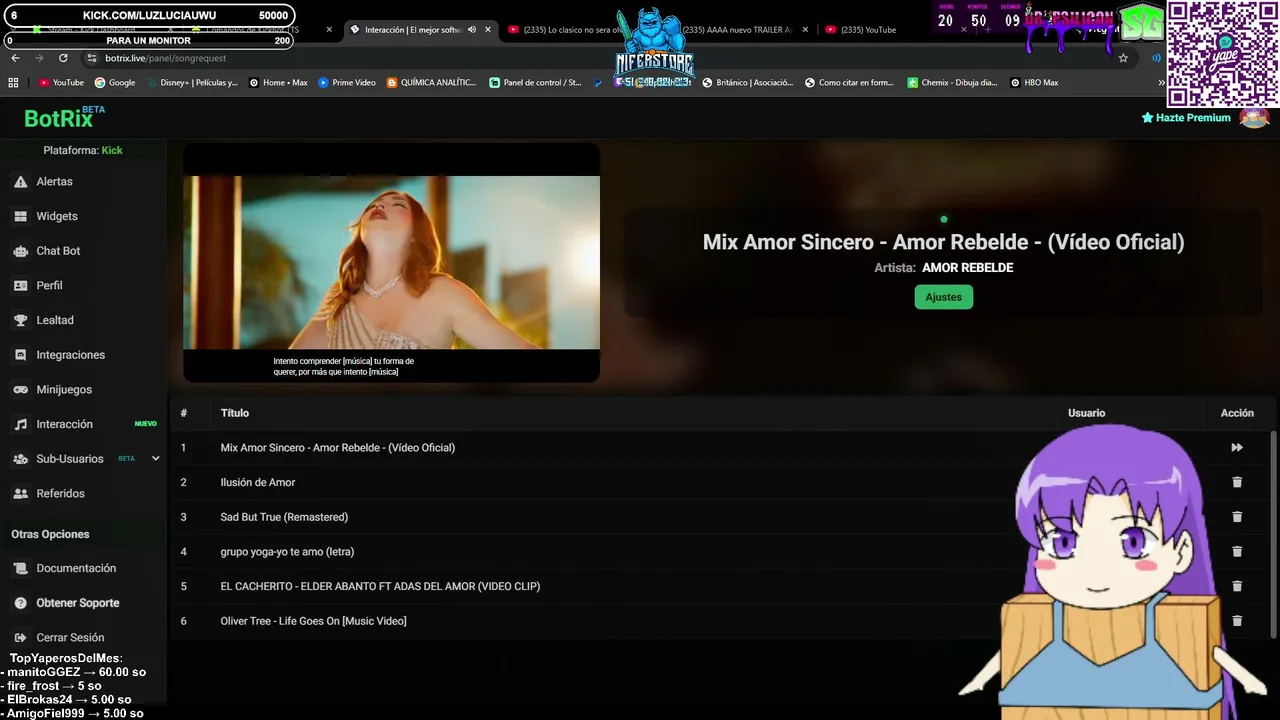Click the song title Ilusión de Amor
The width and height of the screenshot is (1280, 720).
pos(258,482)
